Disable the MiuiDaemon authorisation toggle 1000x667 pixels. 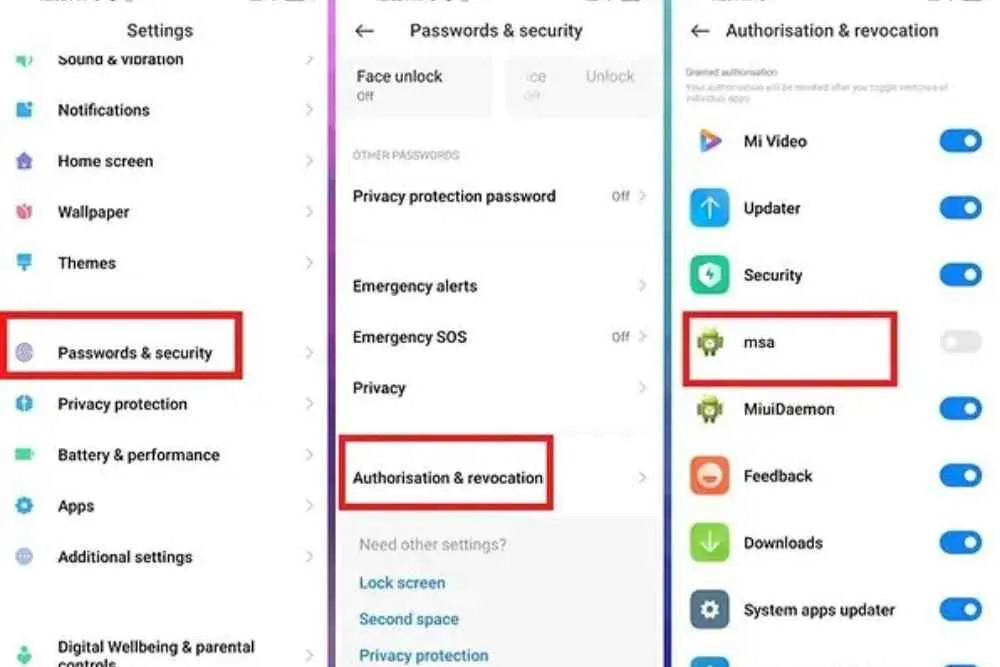click(x=960, y=409)
